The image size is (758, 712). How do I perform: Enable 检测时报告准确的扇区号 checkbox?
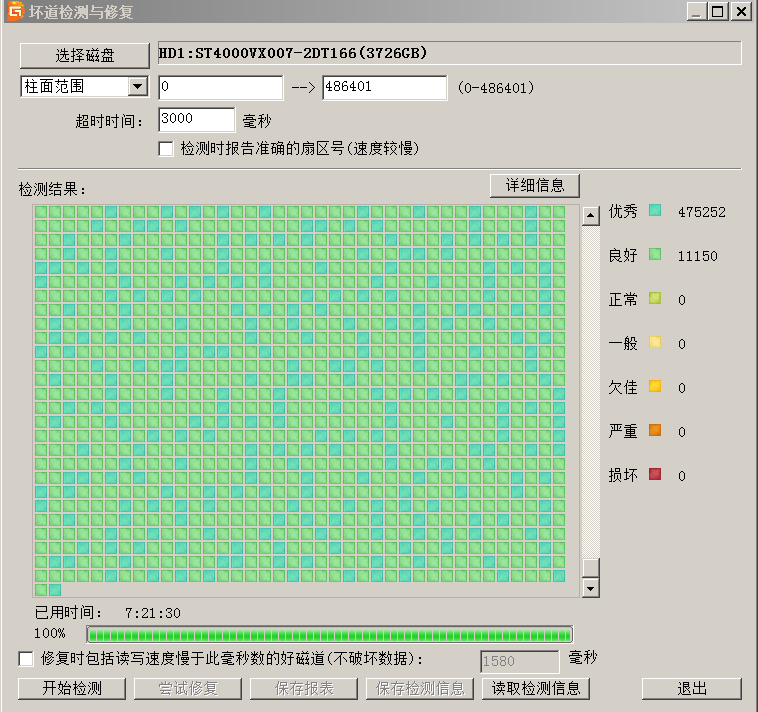166,149
